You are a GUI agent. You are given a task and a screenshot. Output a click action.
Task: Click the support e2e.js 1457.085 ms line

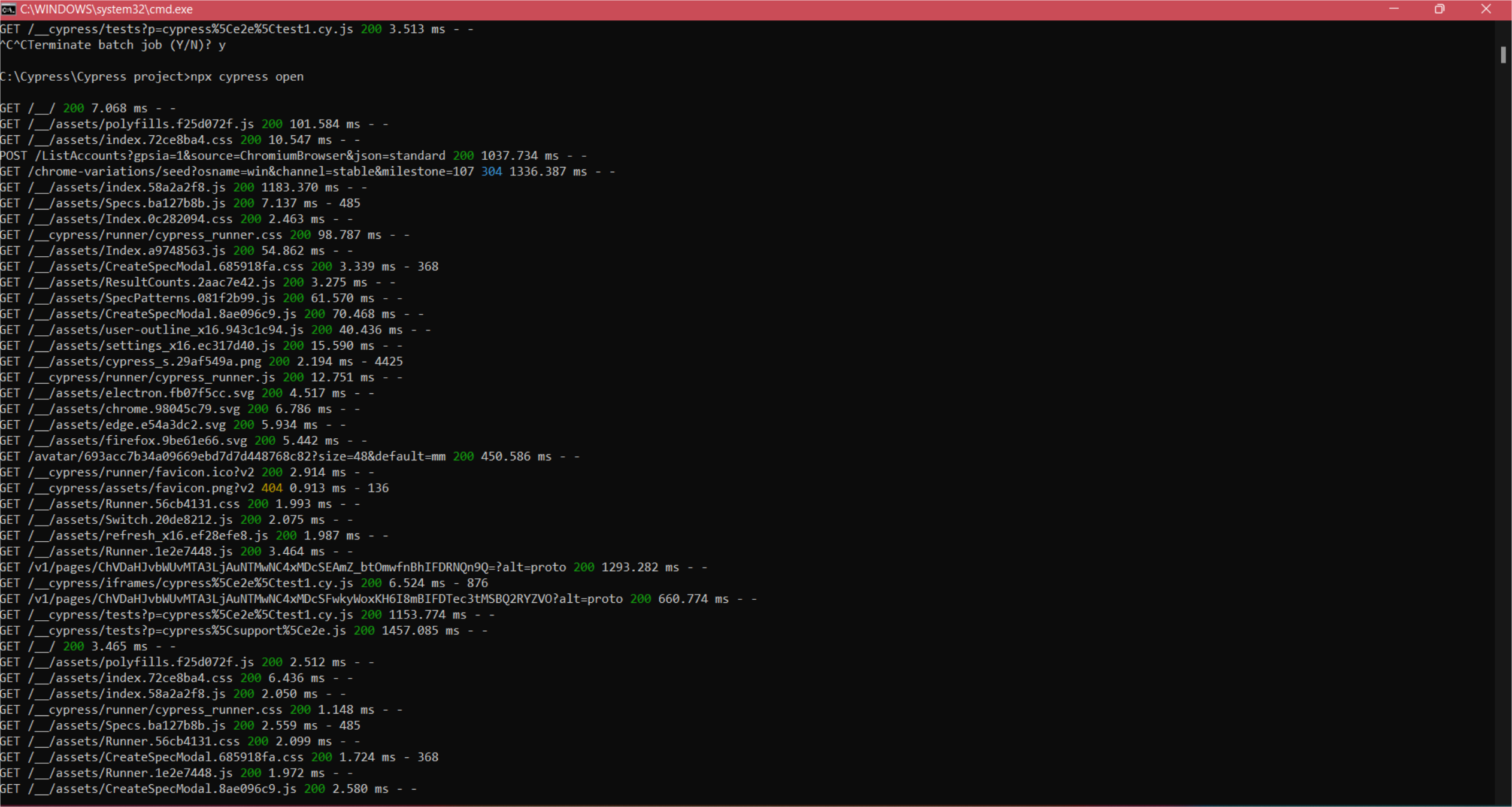[244, 630]
